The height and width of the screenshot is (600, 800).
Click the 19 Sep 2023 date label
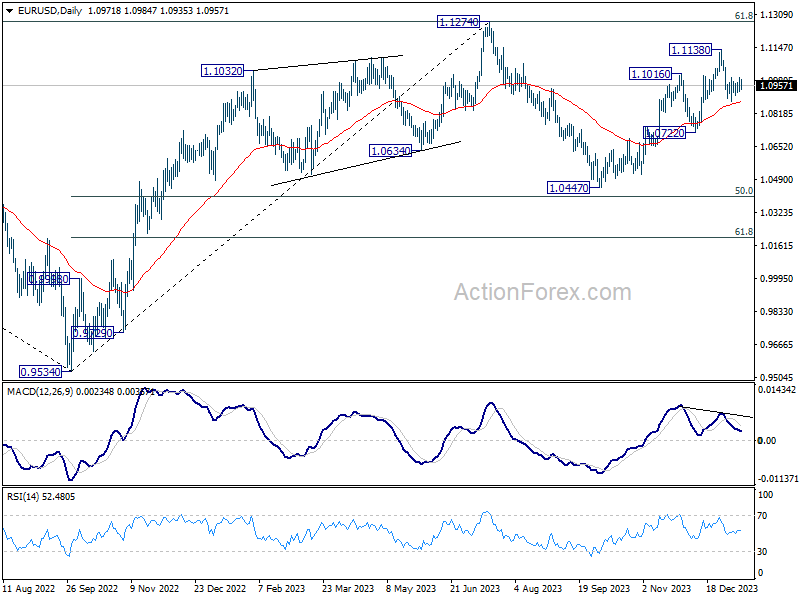click(x=604, y=588)
